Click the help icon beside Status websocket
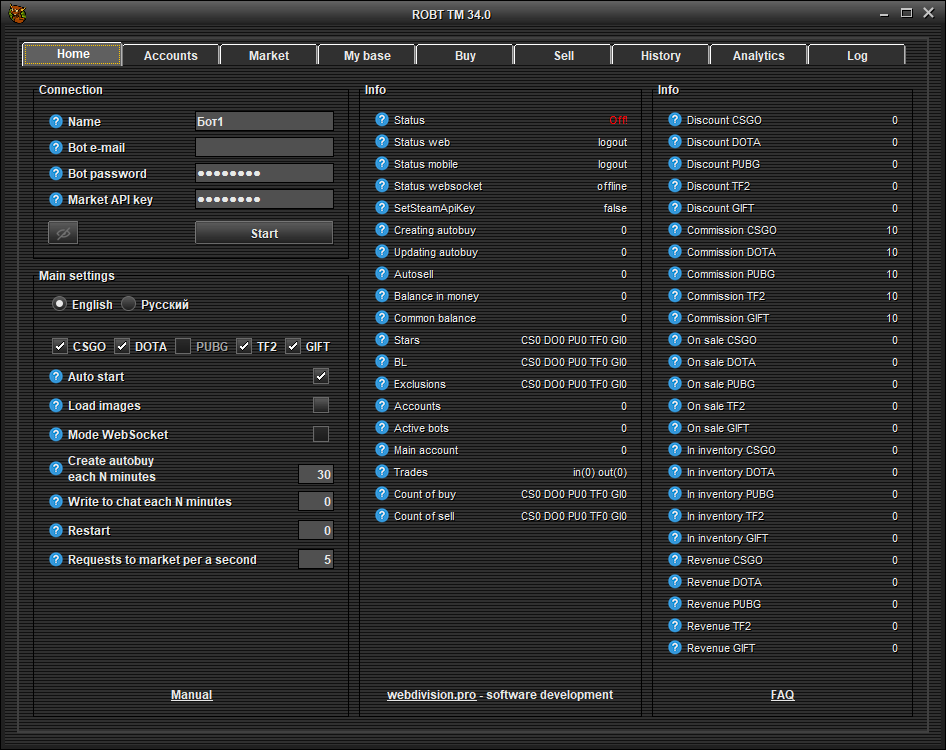946x750 pixels. click(x=381, y=186)
